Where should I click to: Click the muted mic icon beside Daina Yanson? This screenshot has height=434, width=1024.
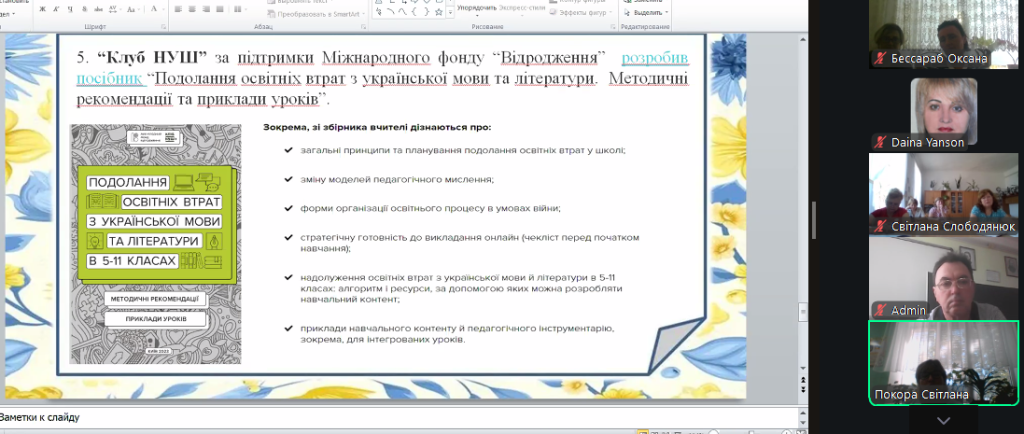[881, 142]
